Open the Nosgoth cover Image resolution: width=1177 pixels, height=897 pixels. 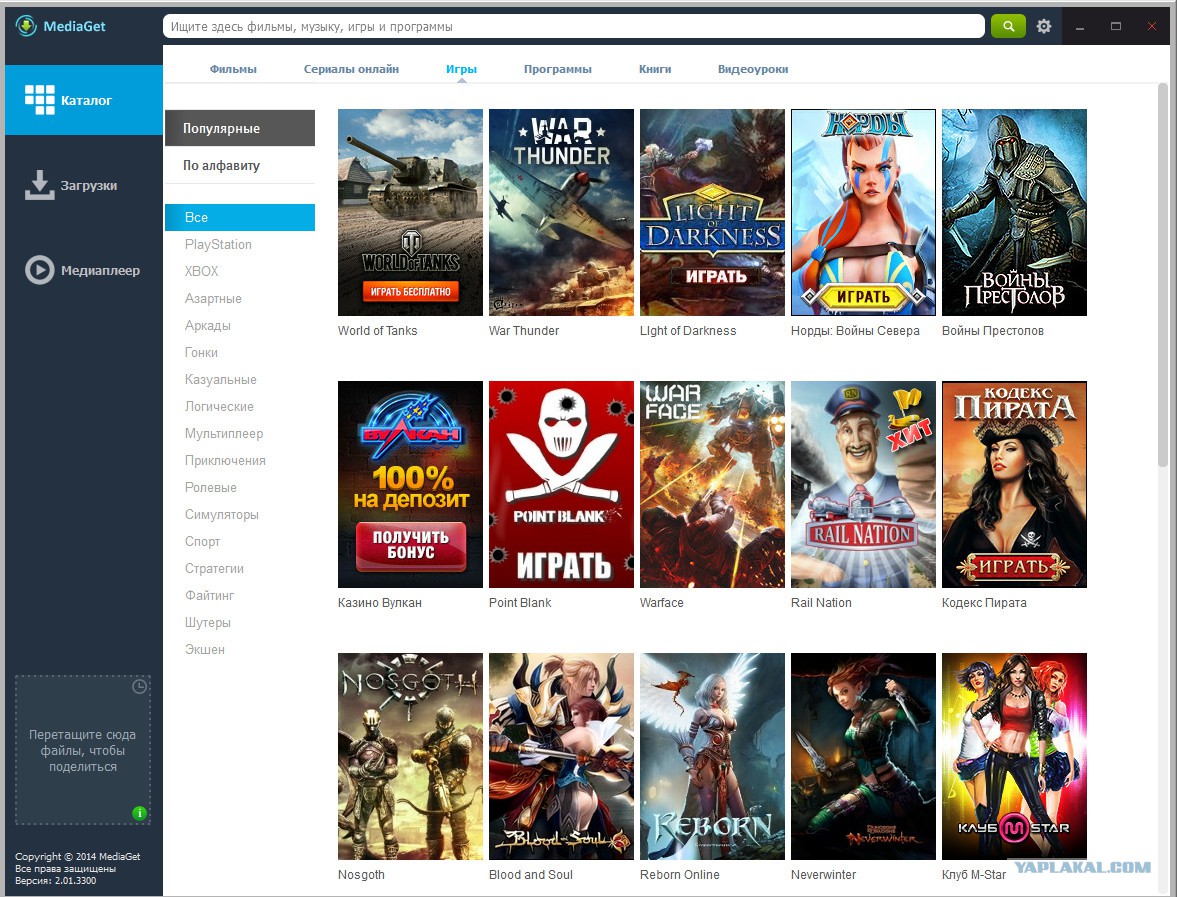tap(411, 757)
